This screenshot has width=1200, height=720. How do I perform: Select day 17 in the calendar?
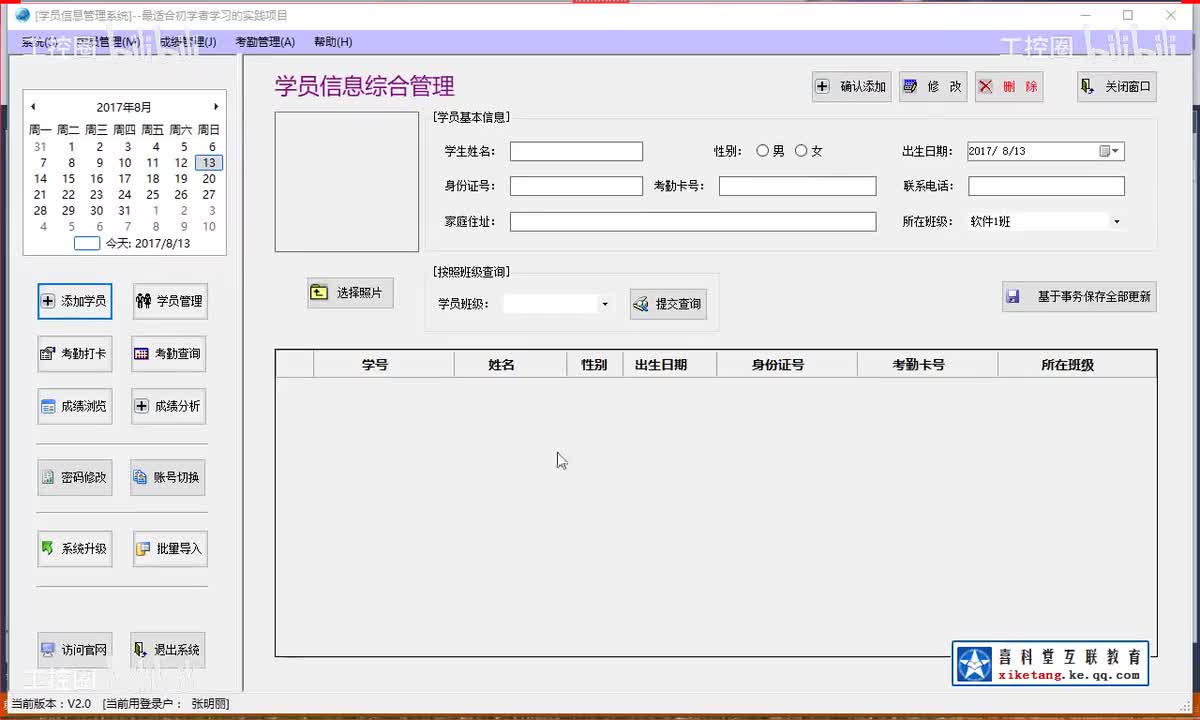(x=124, y=179)
